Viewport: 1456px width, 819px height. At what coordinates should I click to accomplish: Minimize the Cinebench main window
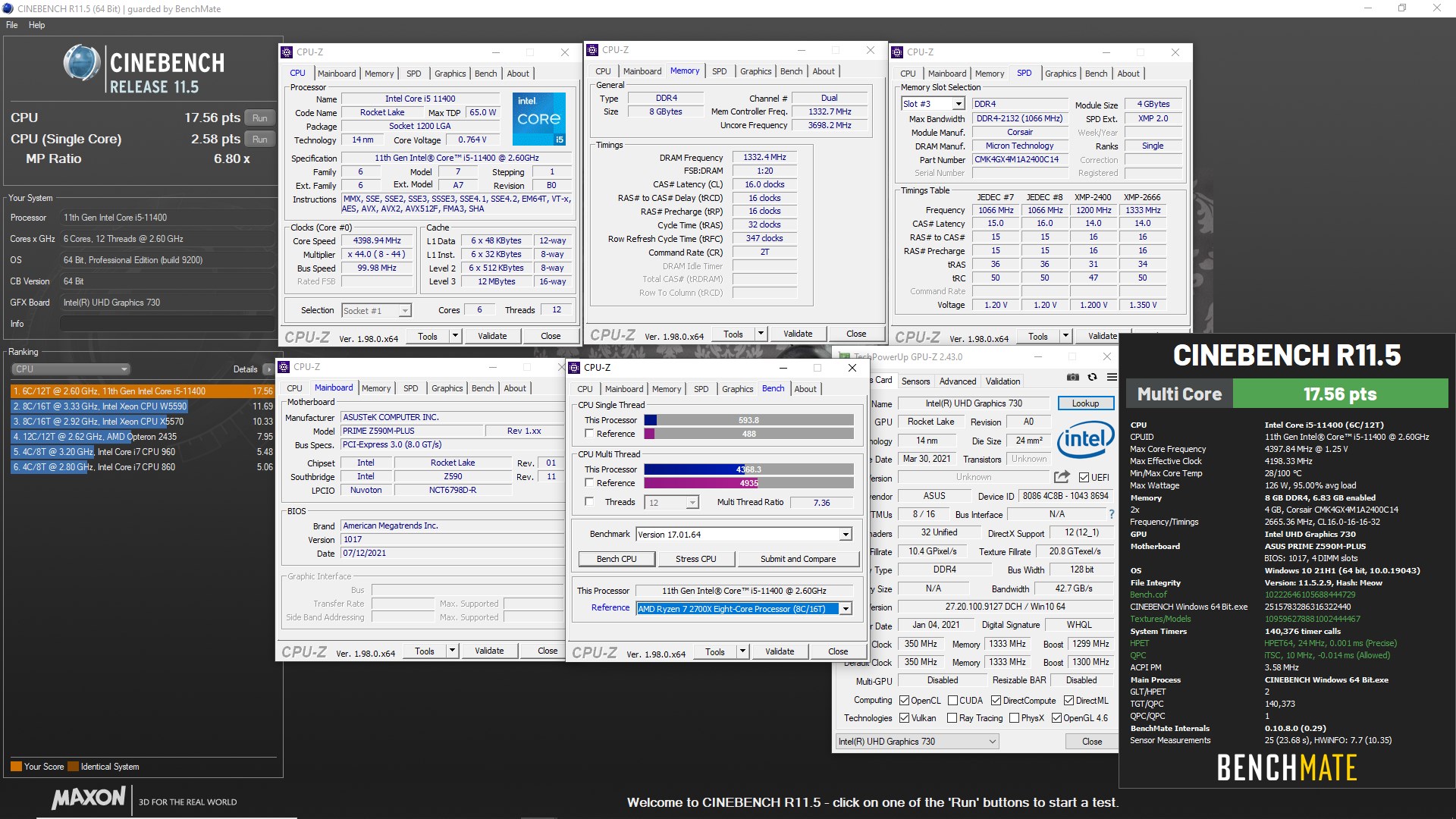1369,8
